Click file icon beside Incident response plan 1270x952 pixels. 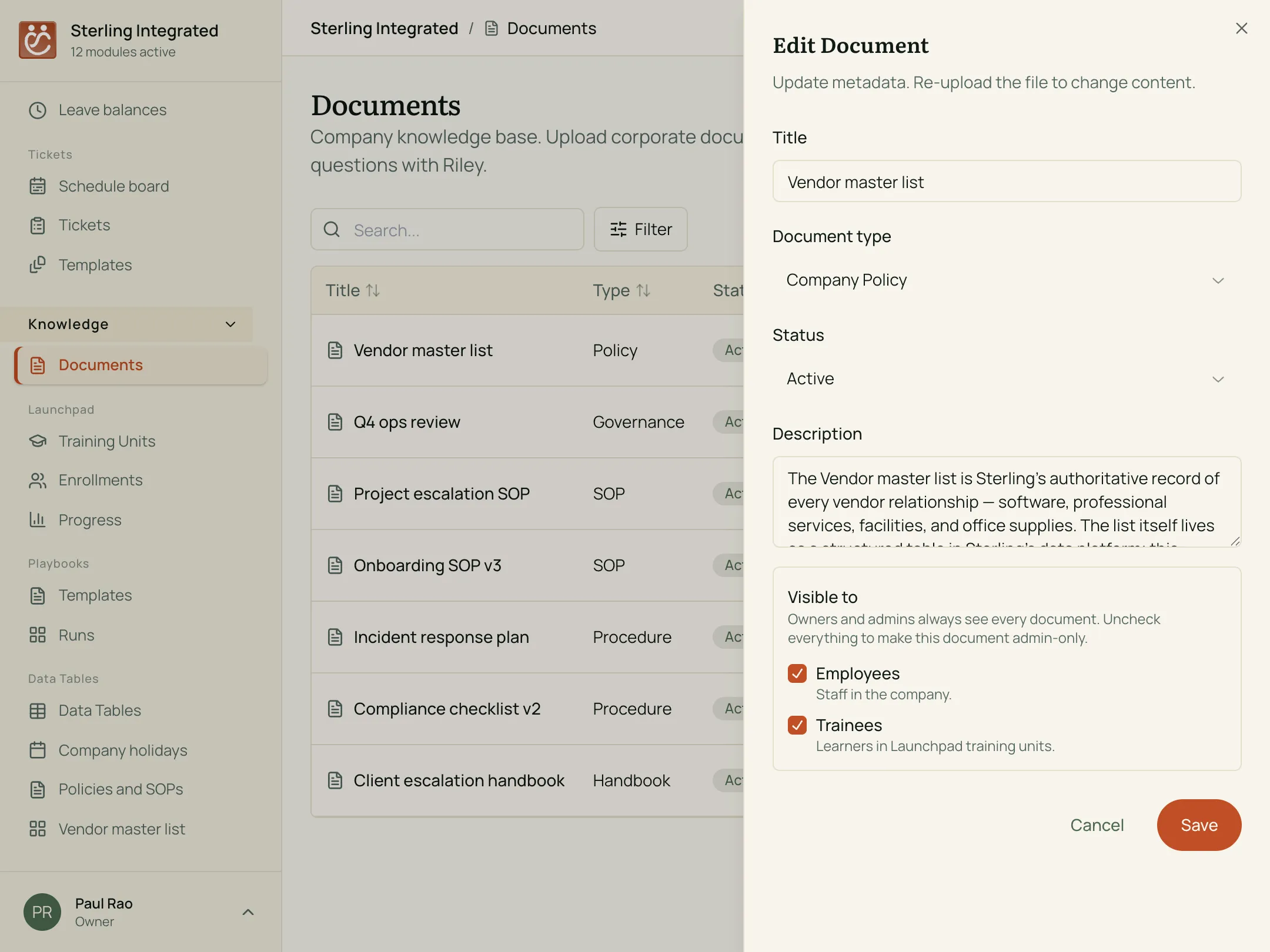pos(335,637)
